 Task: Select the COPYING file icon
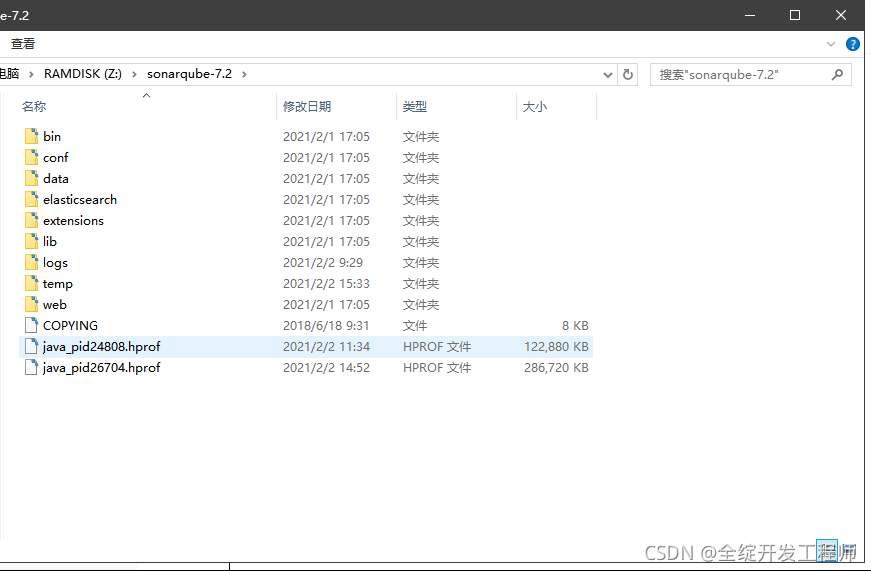click(32, 325)
